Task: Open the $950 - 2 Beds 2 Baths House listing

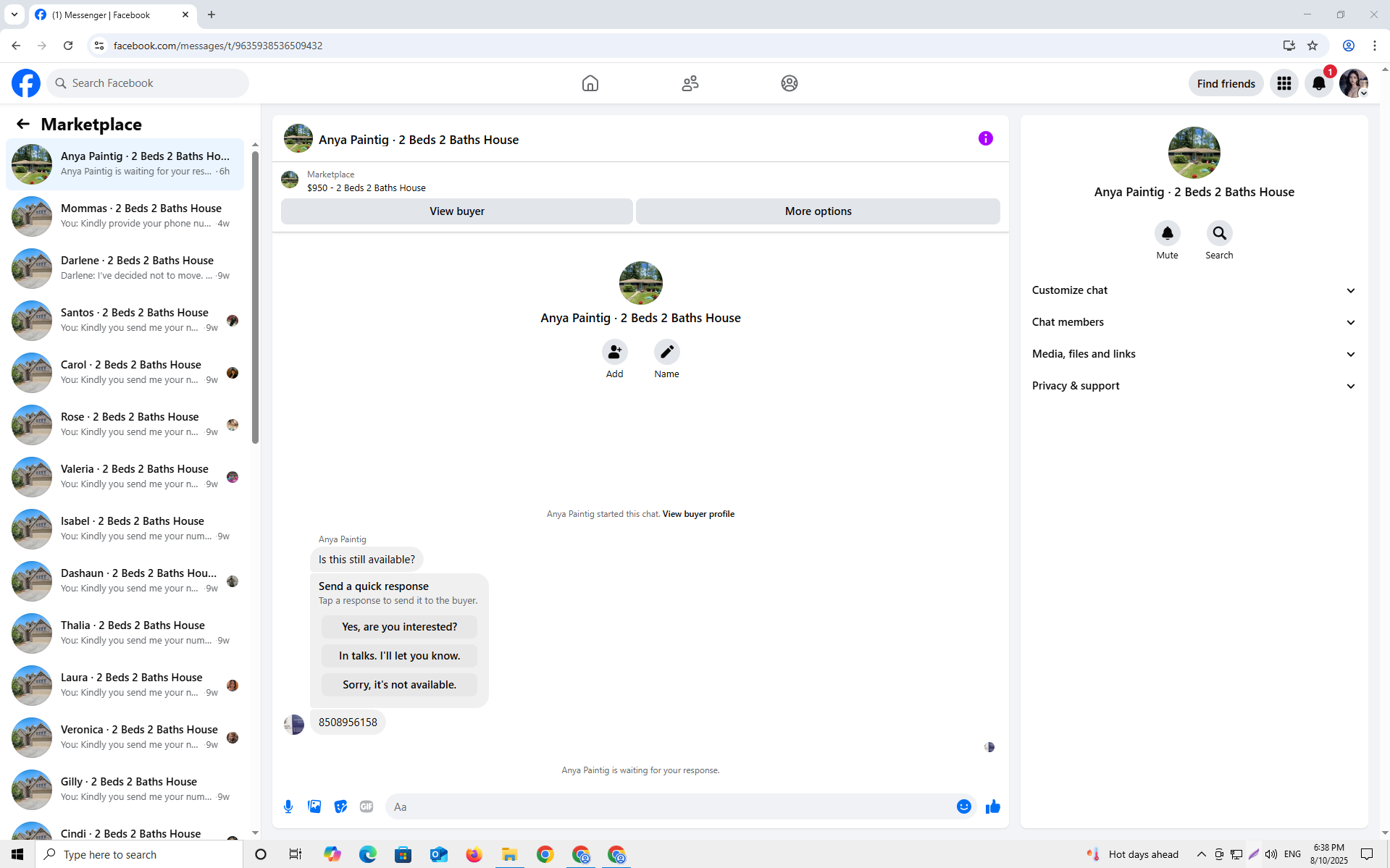Action: point(366,187)
